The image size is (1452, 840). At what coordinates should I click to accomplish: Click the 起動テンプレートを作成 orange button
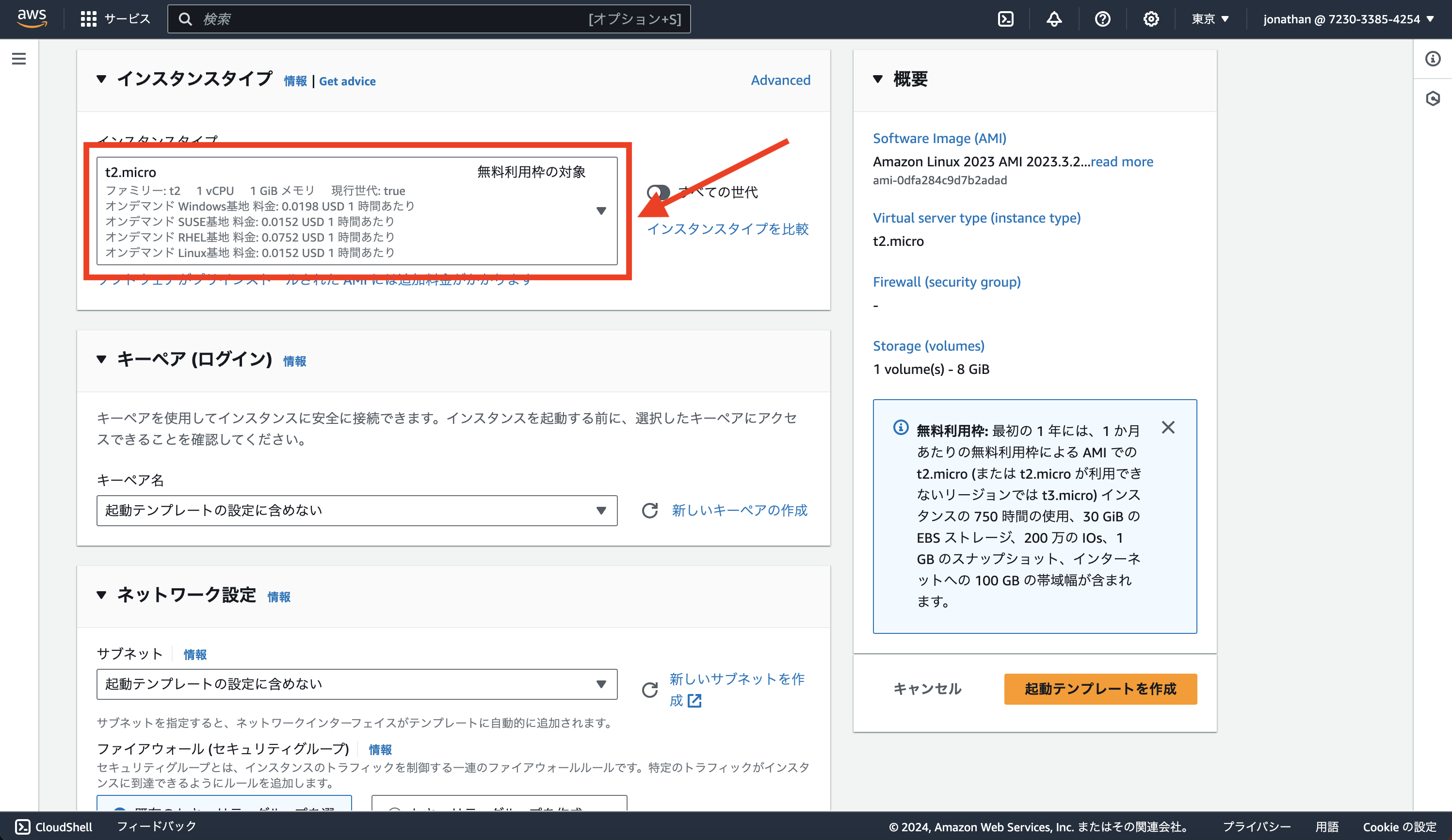pos(1100,689)
